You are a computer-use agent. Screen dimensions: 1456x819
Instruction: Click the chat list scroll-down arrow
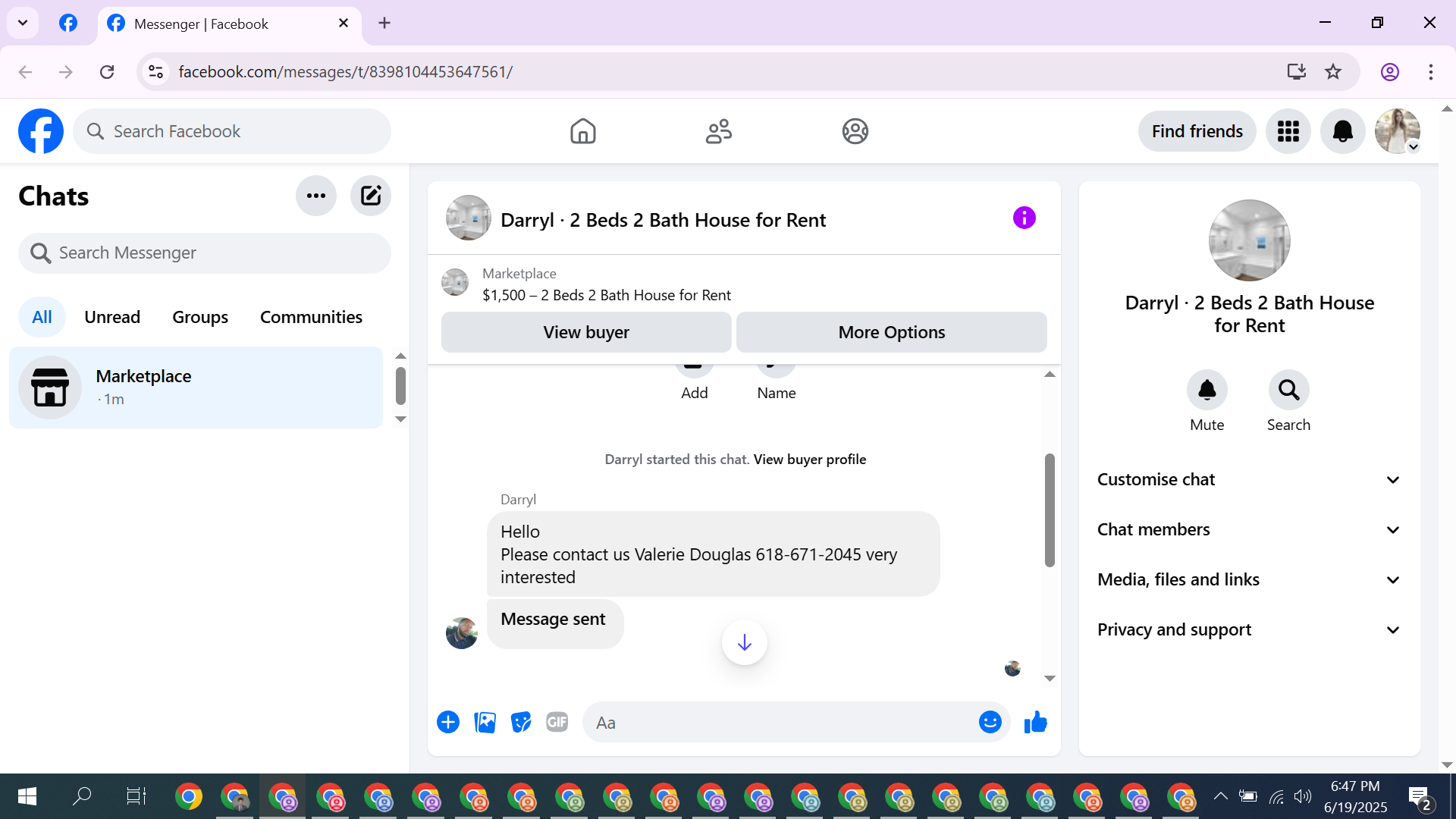coord(400,419)
